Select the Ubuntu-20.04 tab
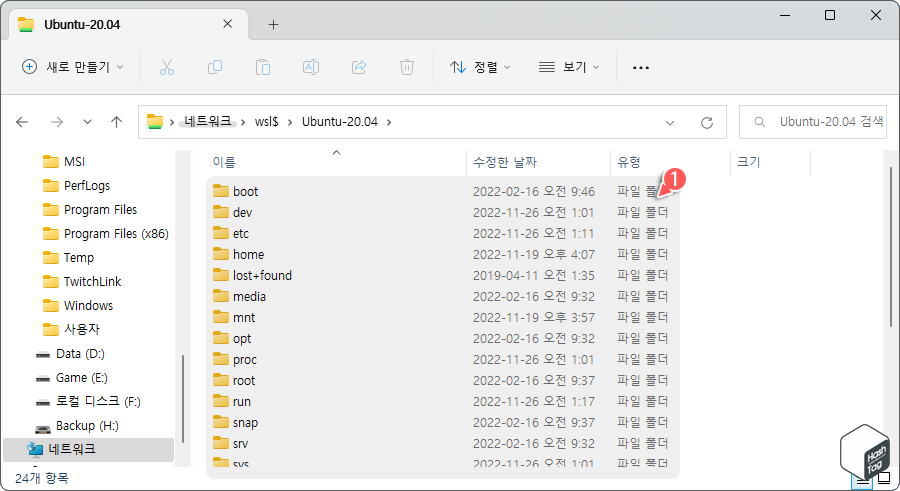 pos(129,25)
